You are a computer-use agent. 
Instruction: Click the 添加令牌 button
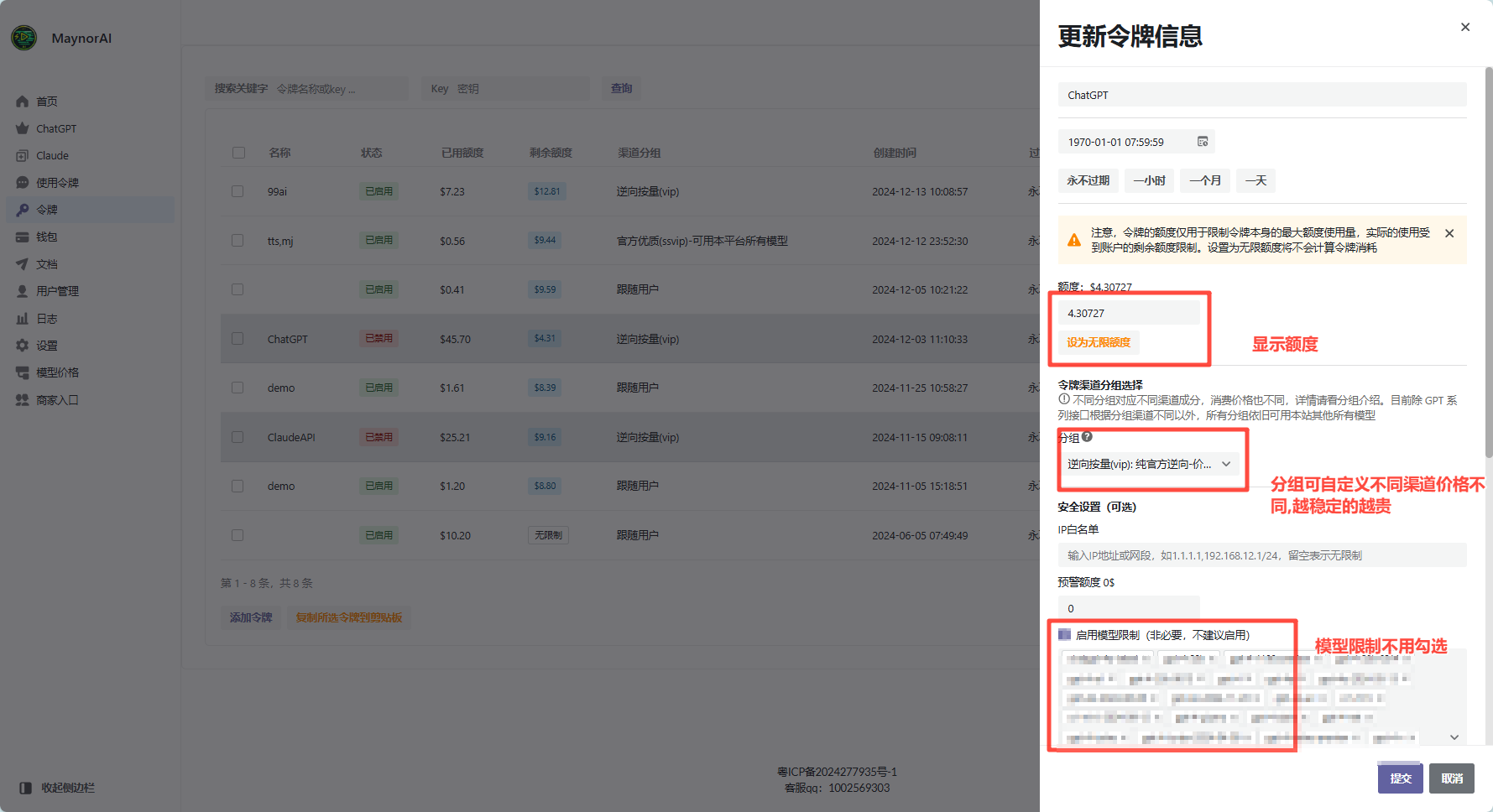click(x=251, y=617)
